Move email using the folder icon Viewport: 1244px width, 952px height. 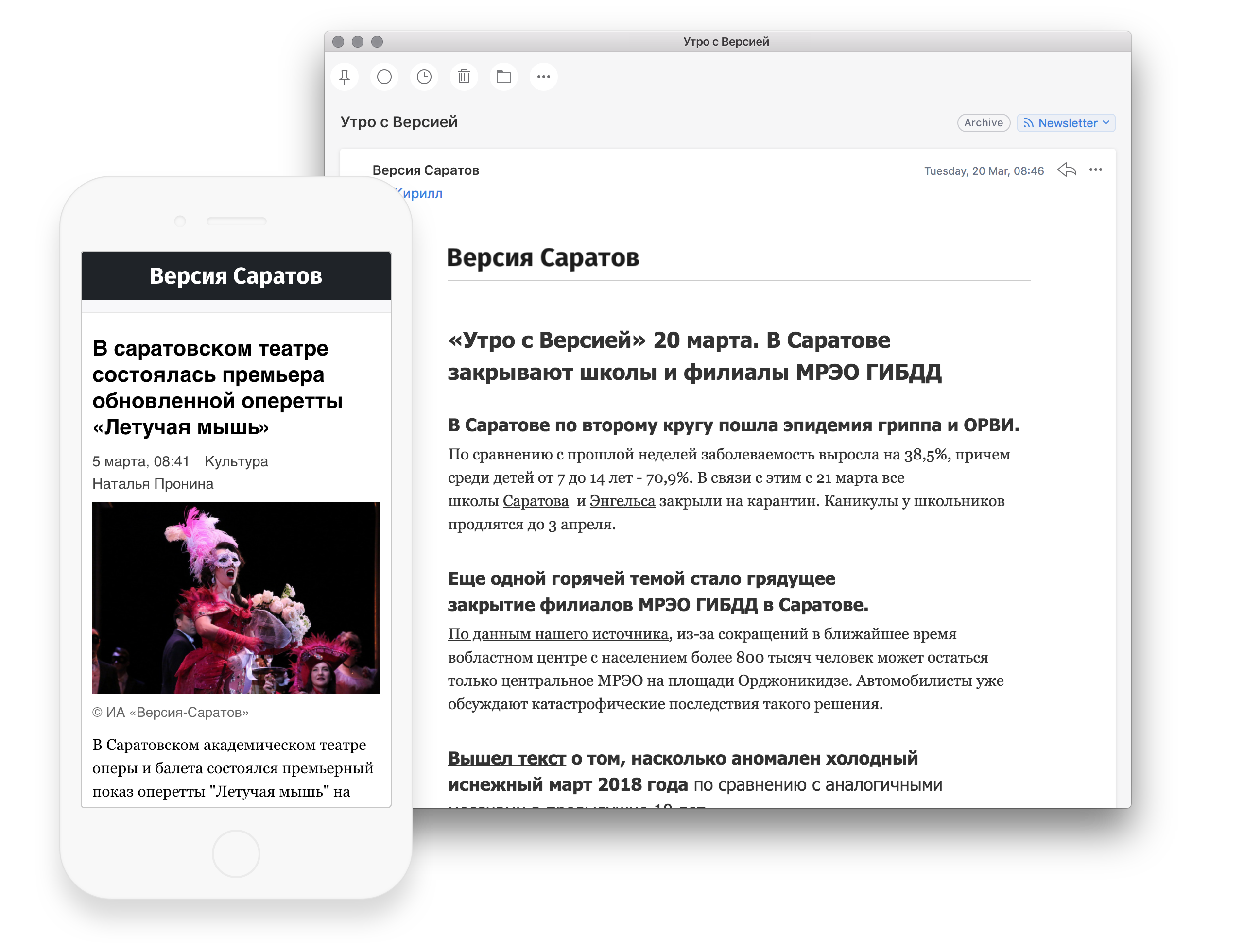pyautogui.click(x=503, y=77)
